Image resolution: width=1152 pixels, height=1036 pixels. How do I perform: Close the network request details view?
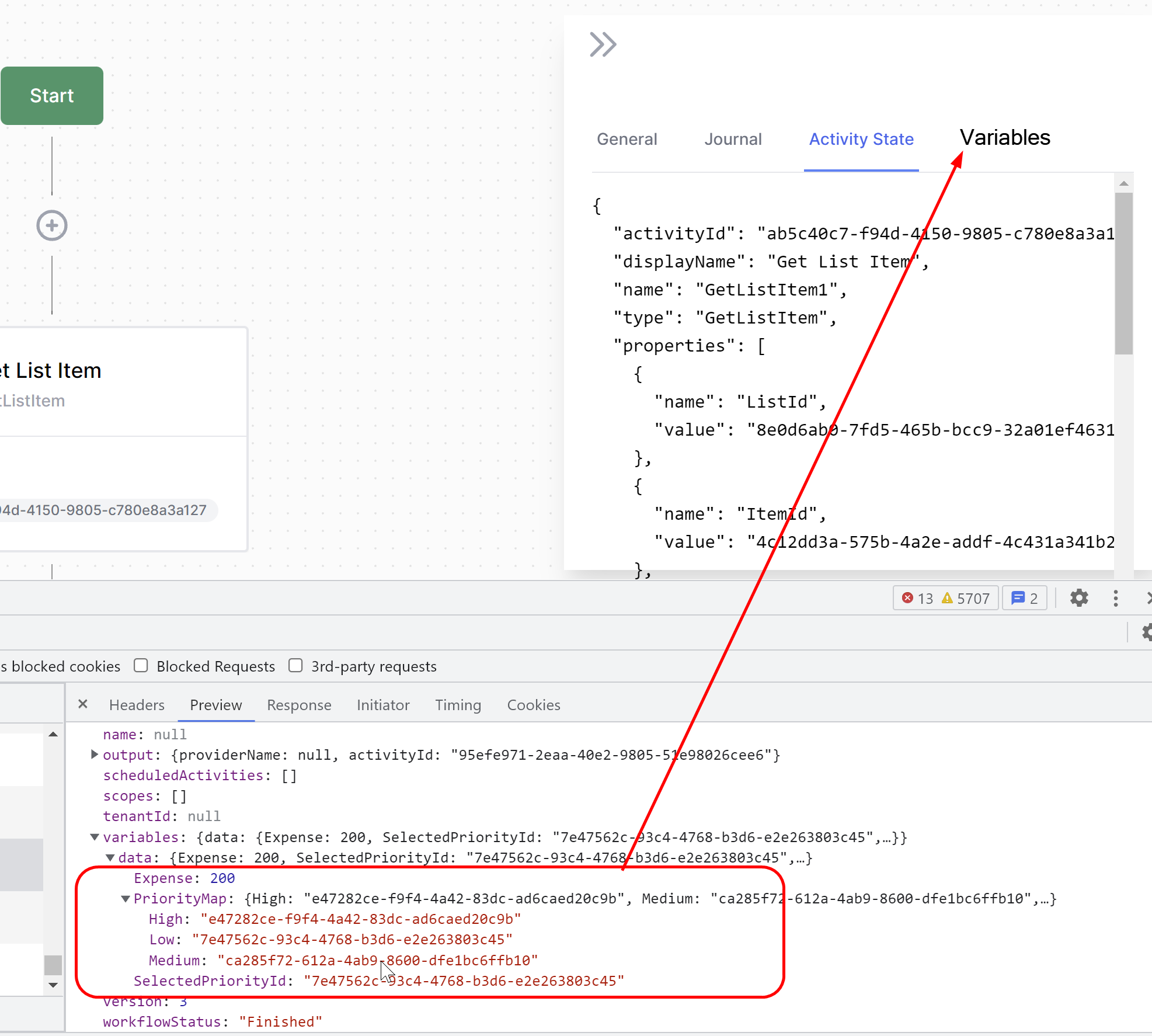(x=82, y=704)
